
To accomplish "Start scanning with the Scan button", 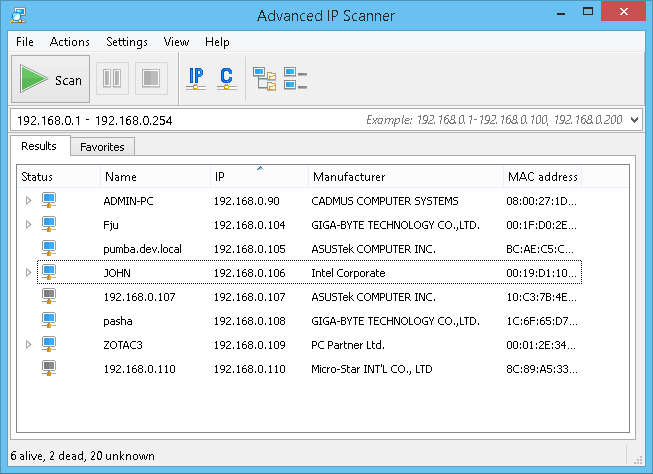I will coord(50,79).
